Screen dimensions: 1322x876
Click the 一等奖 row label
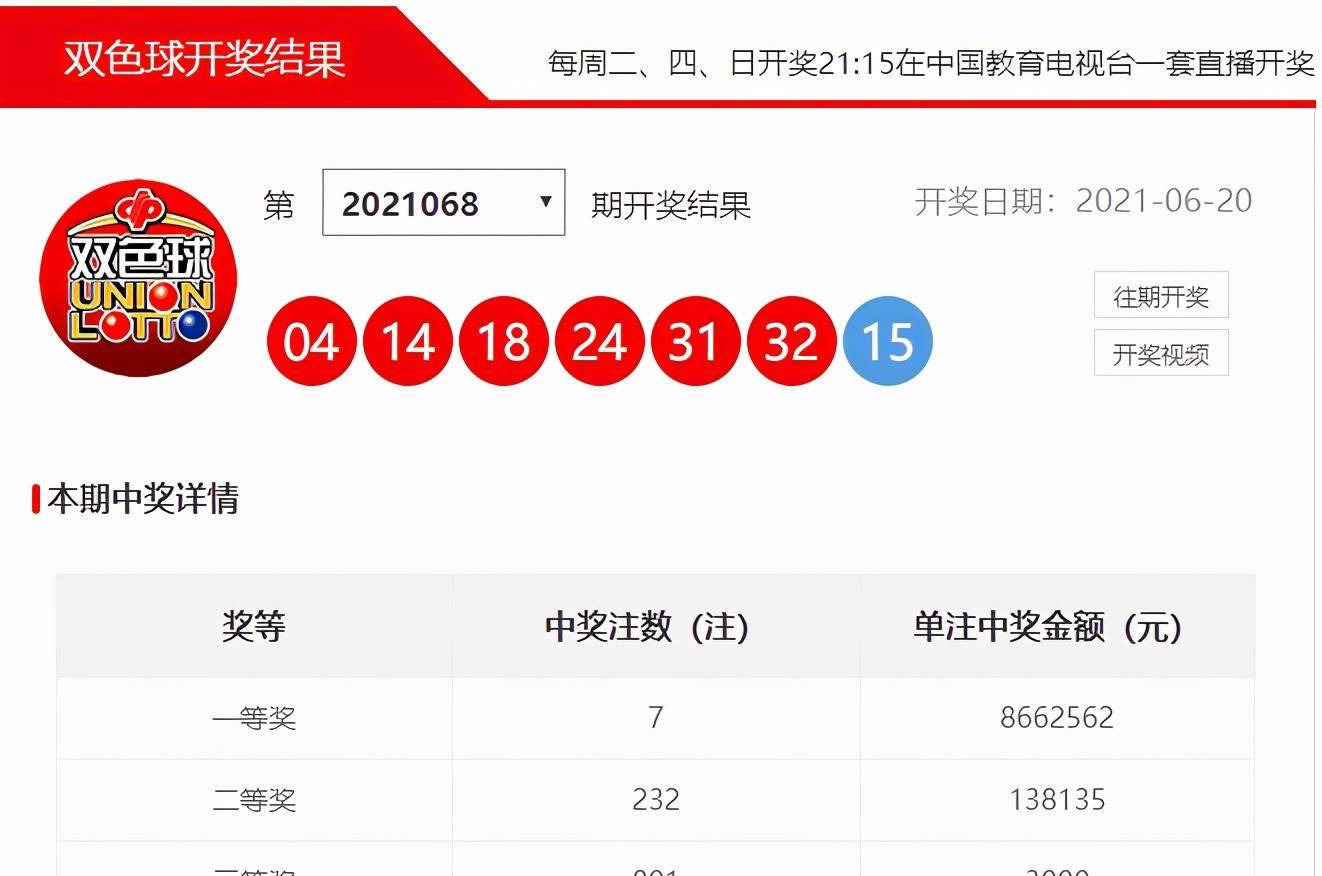pyautogui.click(x=254, y=718)
